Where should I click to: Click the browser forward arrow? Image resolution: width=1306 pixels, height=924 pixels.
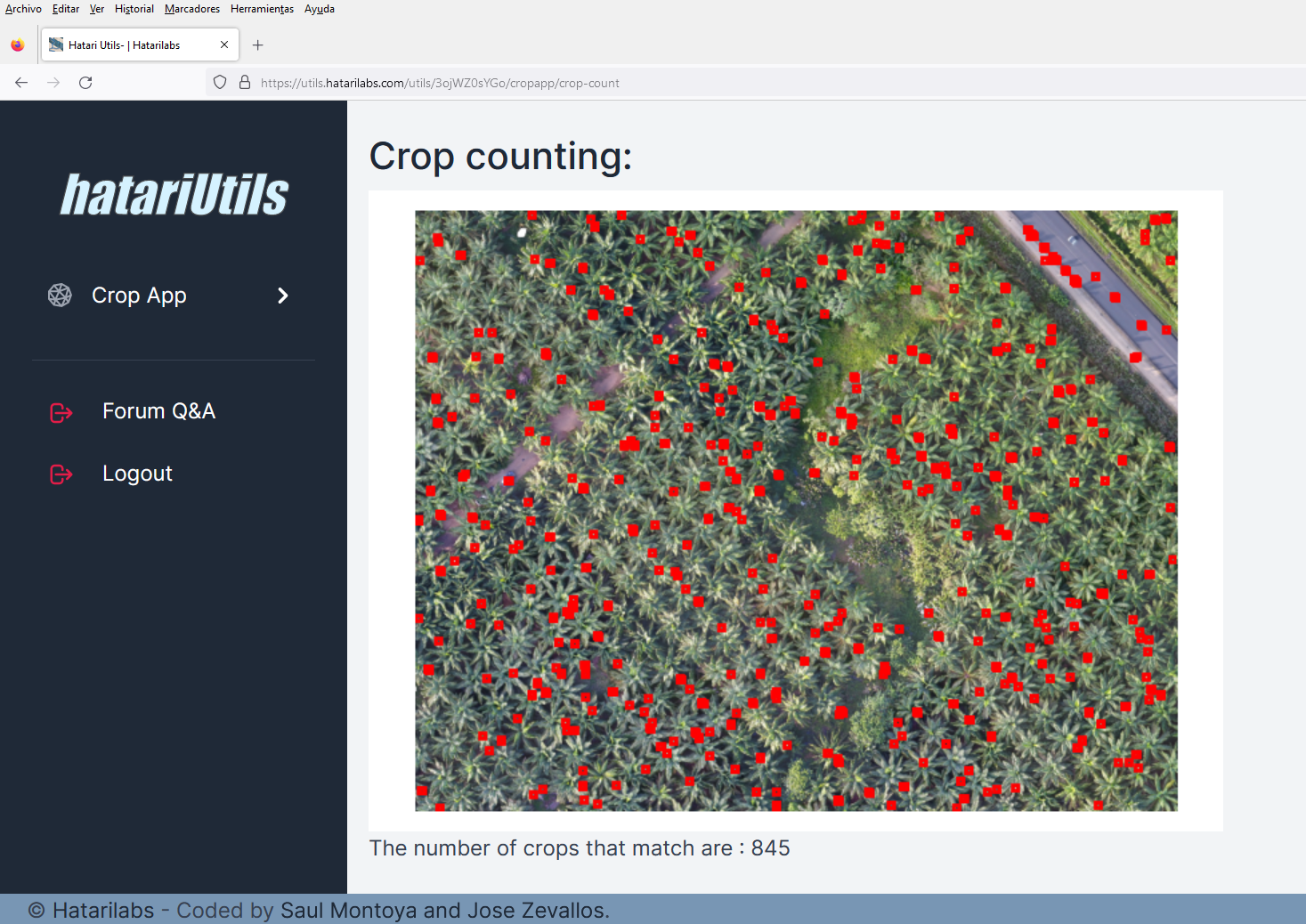coord(53,83)
